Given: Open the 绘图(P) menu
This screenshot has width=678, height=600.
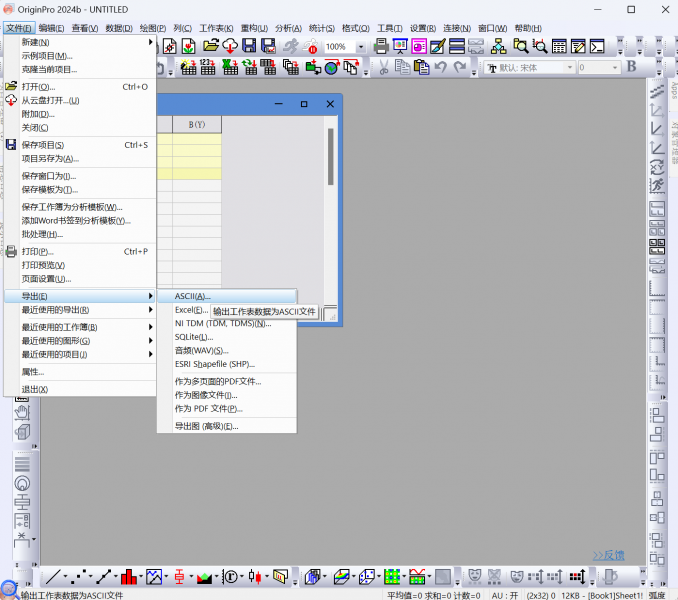Looking at the screenshot, I should tap(153, 28).
